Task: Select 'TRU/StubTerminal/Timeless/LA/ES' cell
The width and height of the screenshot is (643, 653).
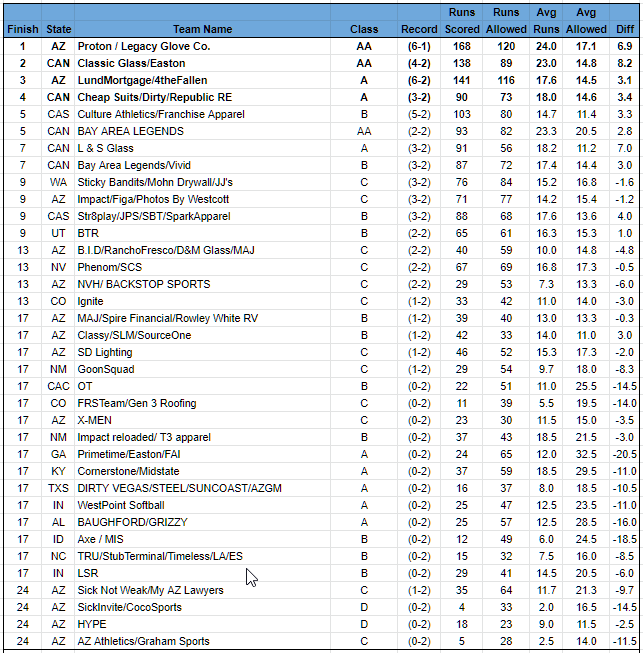Action: (202, 556)
